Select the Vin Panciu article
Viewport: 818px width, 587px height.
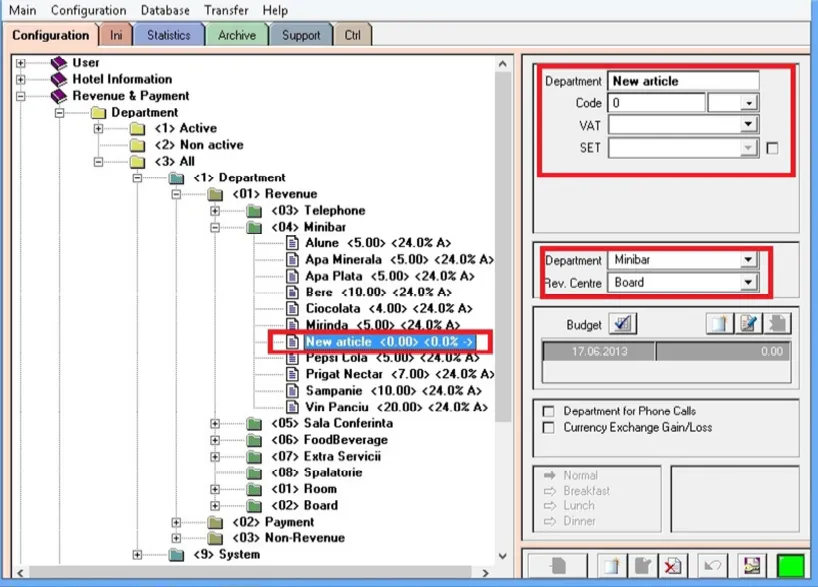[x=396, y=407]
